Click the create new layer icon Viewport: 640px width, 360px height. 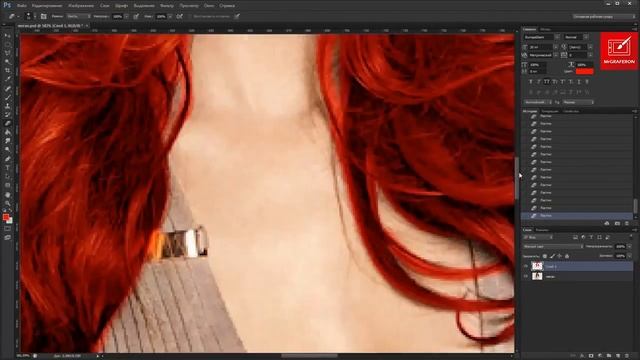[x=618, y=356]
